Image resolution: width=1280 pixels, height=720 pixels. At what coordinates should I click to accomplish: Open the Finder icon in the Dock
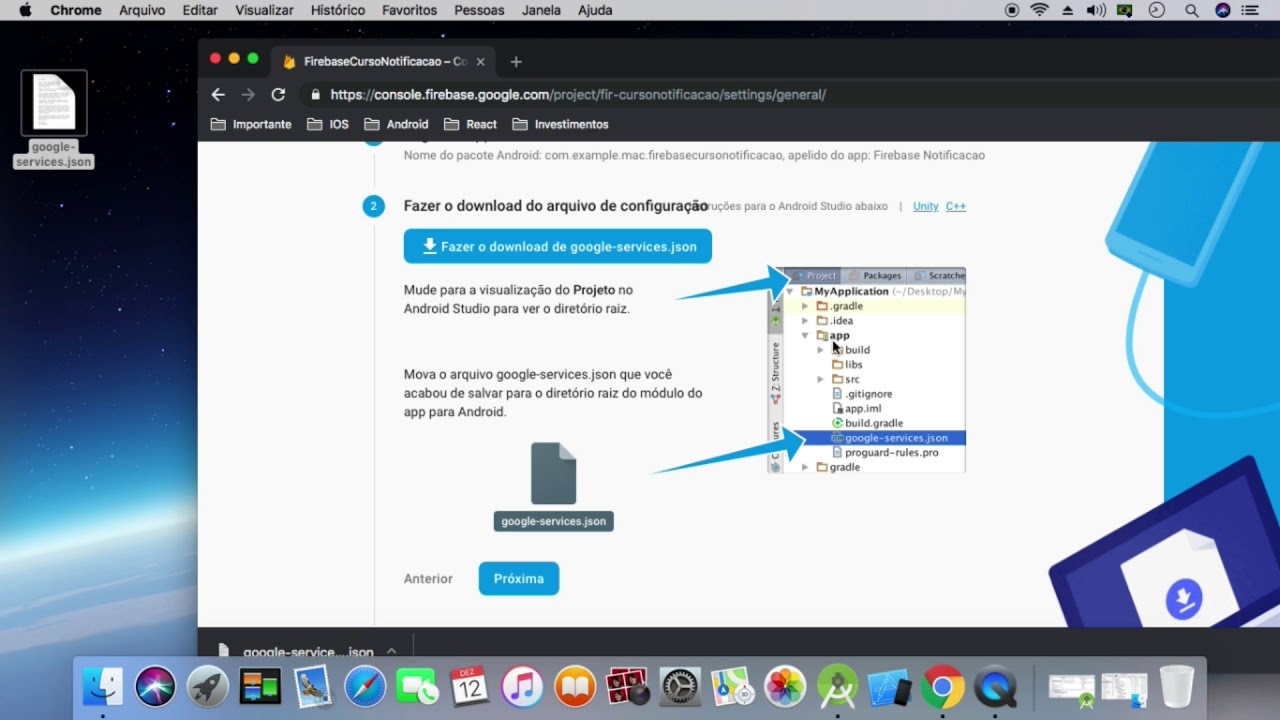click(x=102, y=687)
